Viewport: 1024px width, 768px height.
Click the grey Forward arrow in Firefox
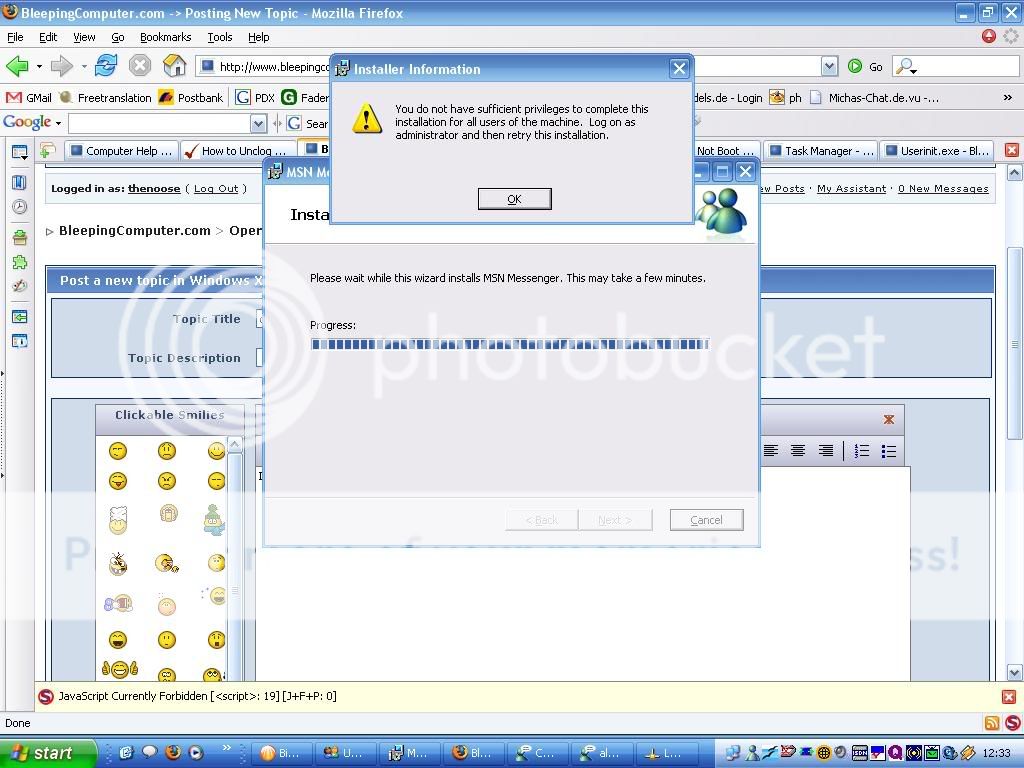(61, 66)
